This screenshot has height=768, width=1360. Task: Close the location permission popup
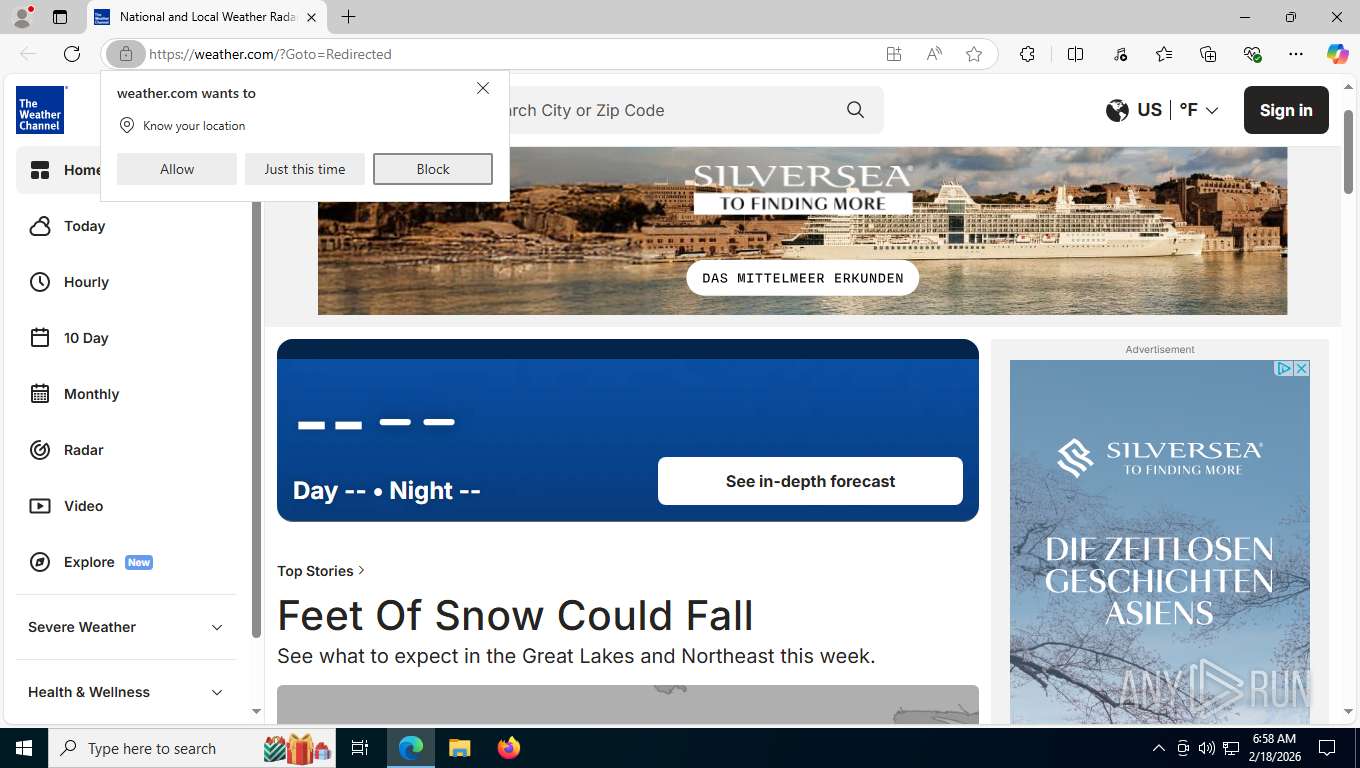pyautogui.click(x=483, y=88)
